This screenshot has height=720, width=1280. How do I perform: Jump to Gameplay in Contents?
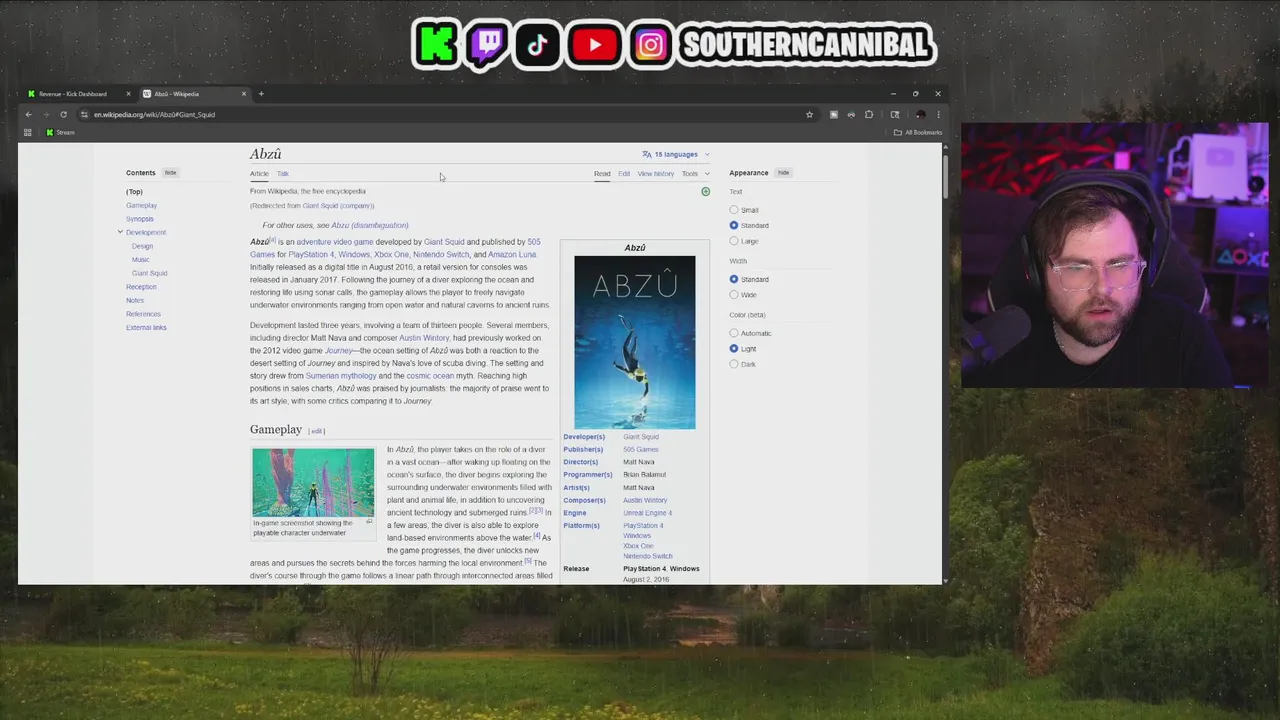tap(141, 205)
